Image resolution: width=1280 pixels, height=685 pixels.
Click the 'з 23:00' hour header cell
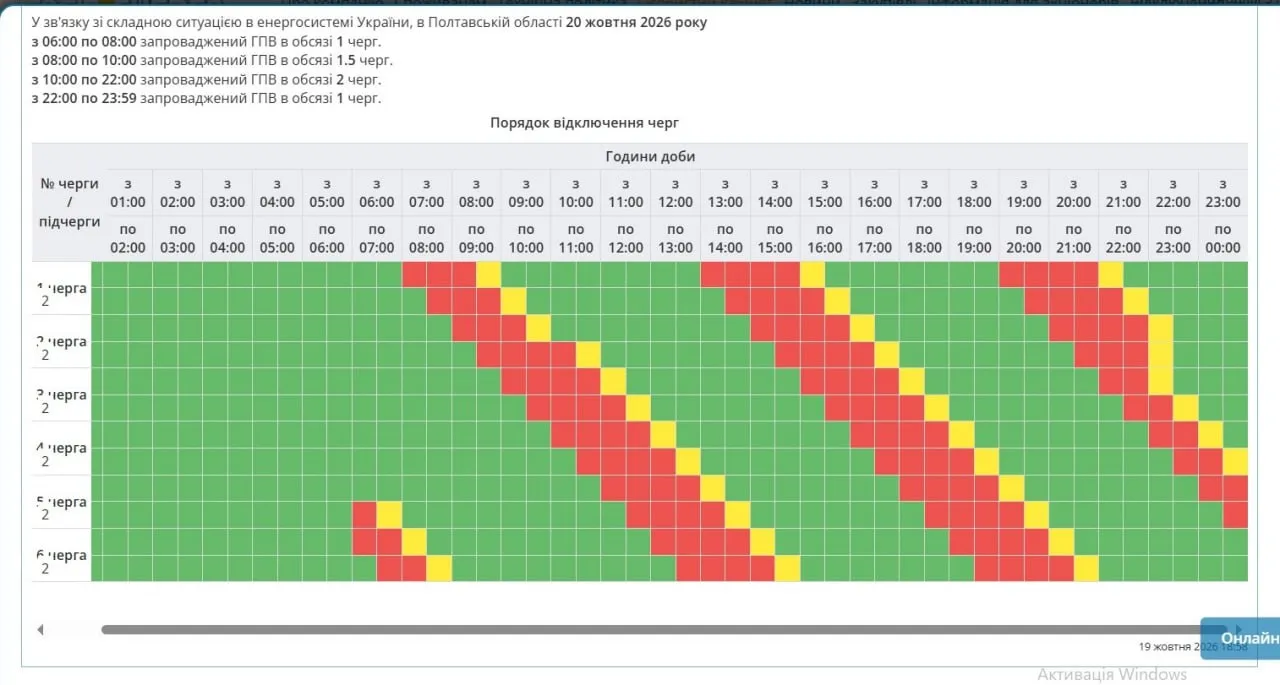tap(1223, 193)
